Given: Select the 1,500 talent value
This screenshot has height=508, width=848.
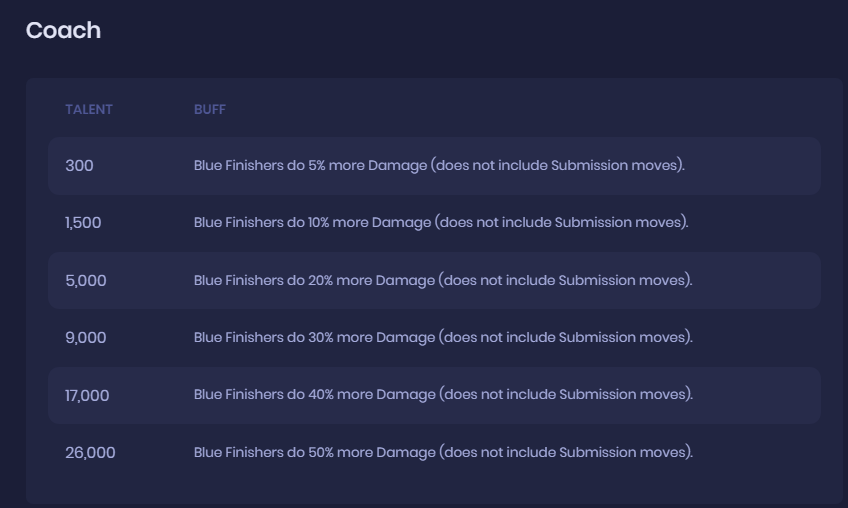Looking at the screenshot, I should [x=83, y=223].
